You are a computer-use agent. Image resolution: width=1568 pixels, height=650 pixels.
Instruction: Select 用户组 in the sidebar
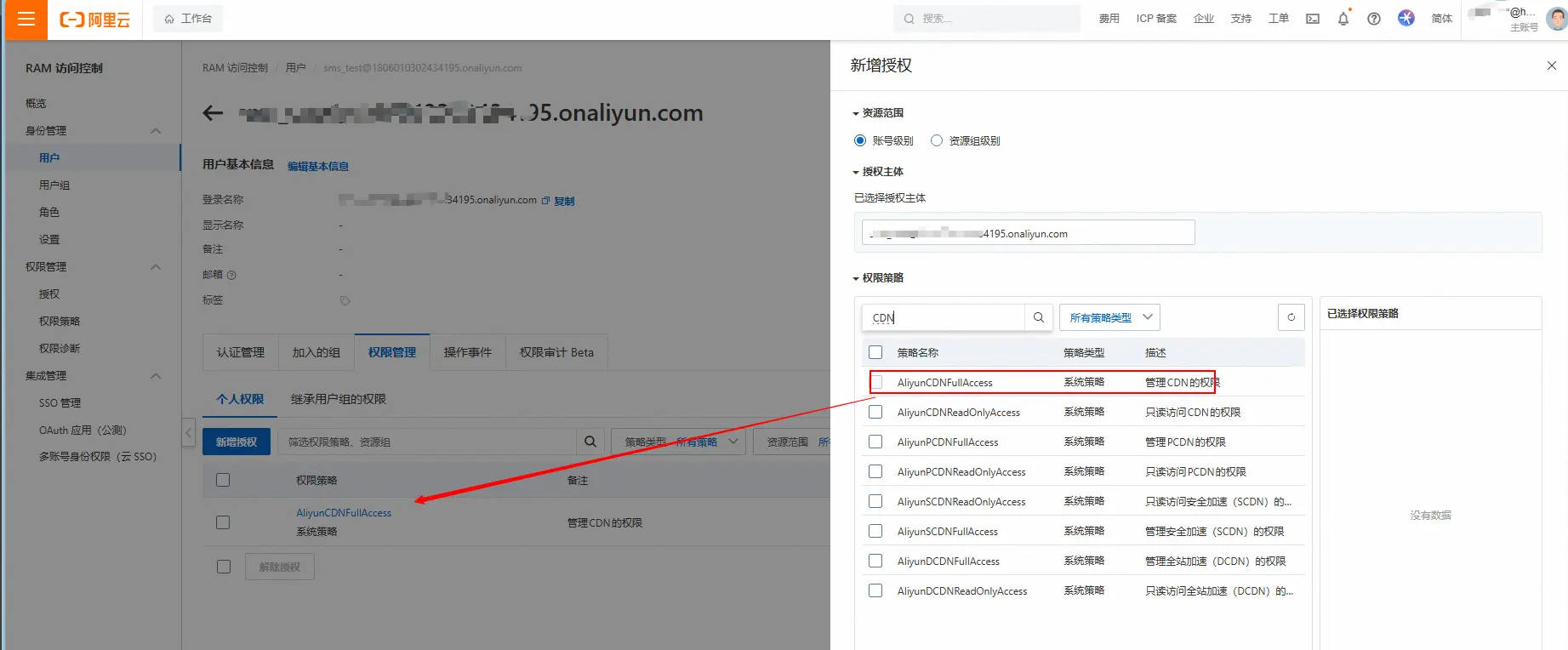(x=54, y=185)
